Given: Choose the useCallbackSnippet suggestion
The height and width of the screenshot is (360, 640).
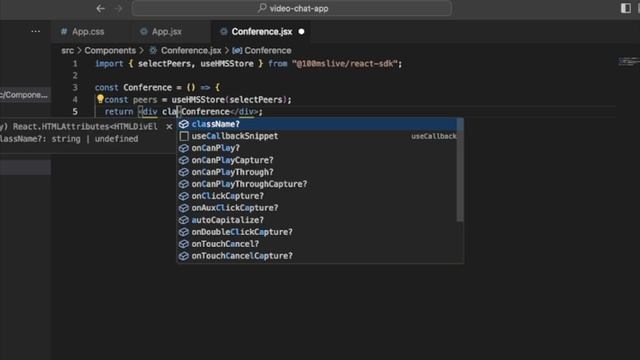Looking at the screenshot, I should pos(318,136).
